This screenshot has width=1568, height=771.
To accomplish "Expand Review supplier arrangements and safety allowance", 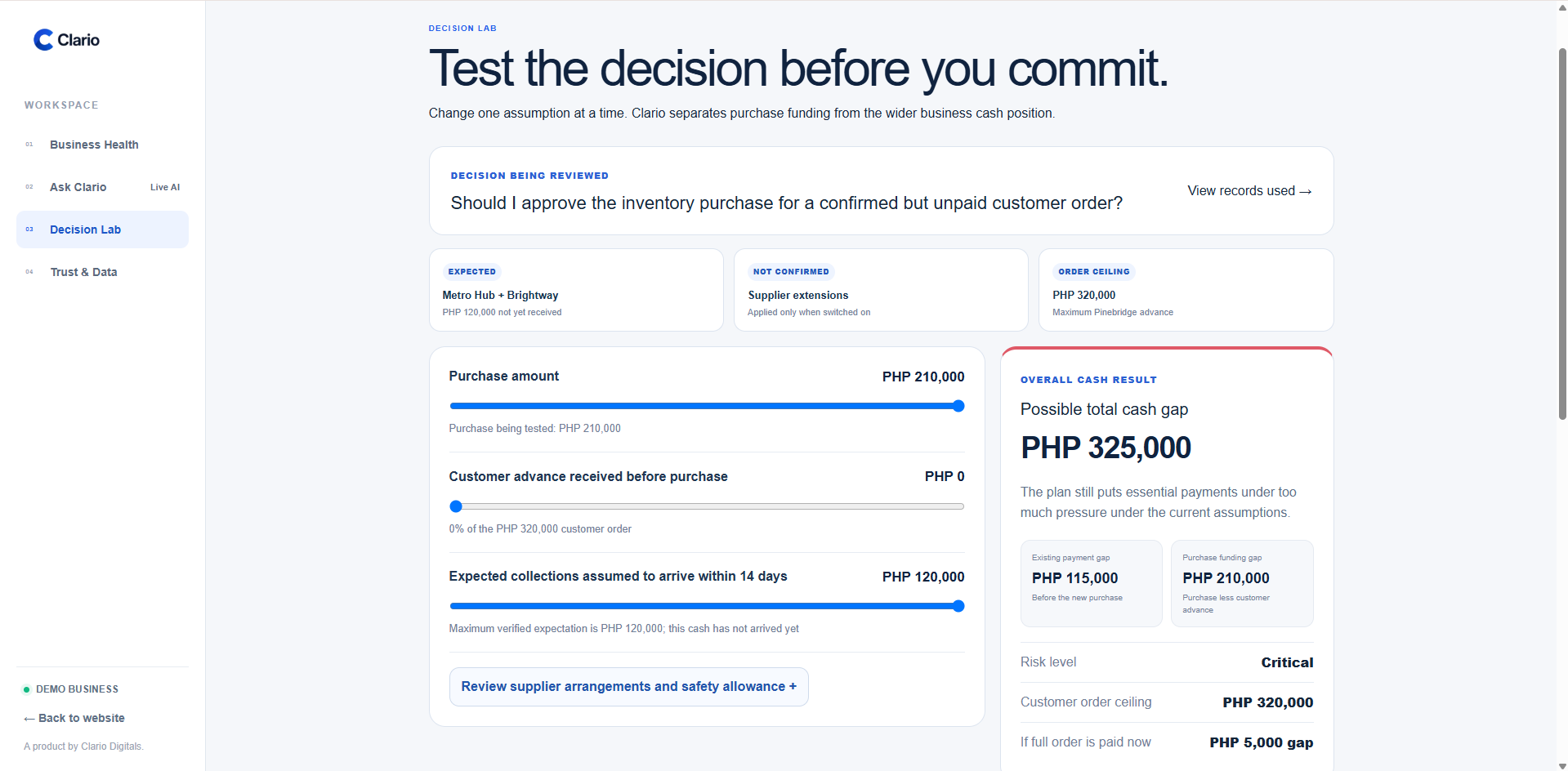I will (628, 687).
